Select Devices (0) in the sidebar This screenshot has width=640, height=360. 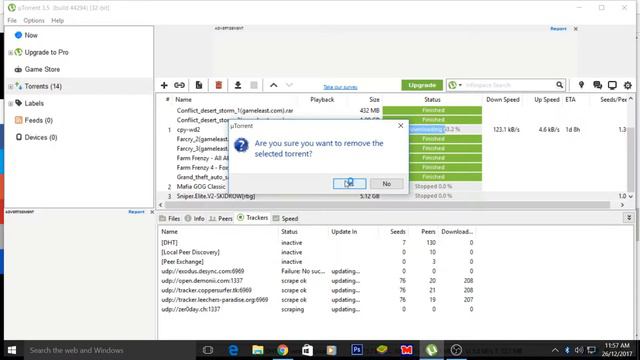click(36, 138)
